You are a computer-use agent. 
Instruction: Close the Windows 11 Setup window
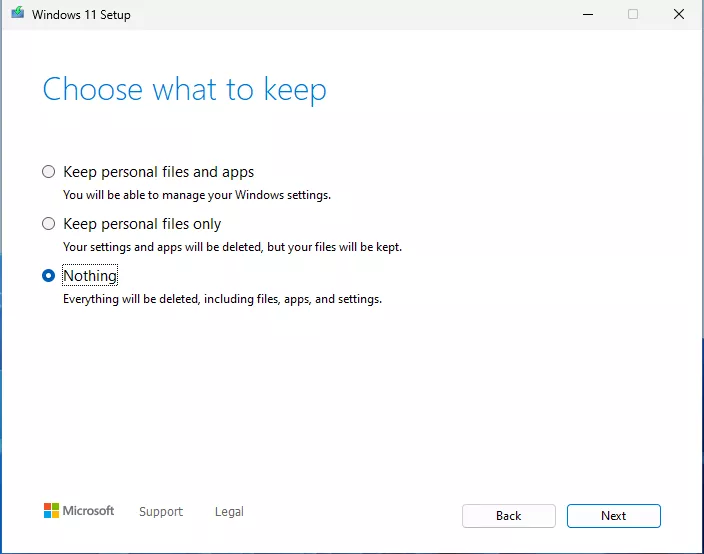coord(679,14)
